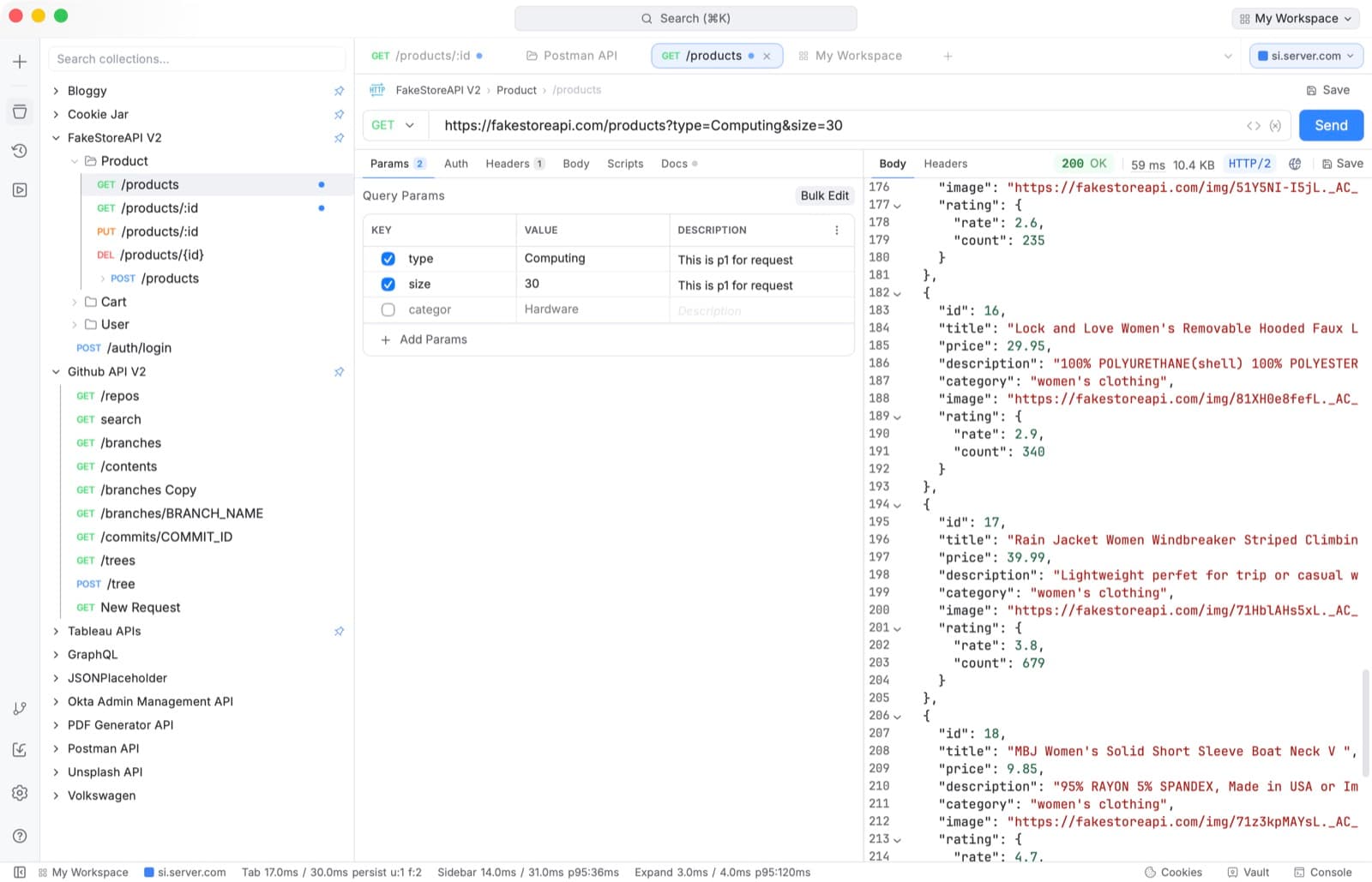The image size is (1372, 882).
Task: Click the HTTP icon in the breadcrumb
Action: click(377, 90)
